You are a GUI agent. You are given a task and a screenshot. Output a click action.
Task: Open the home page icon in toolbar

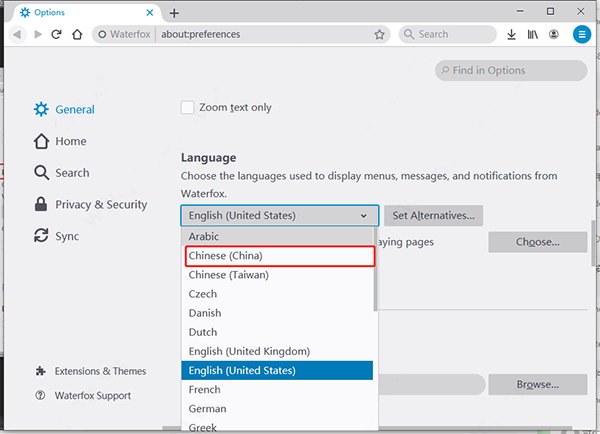pyautogui.click(x=77, y=34)
